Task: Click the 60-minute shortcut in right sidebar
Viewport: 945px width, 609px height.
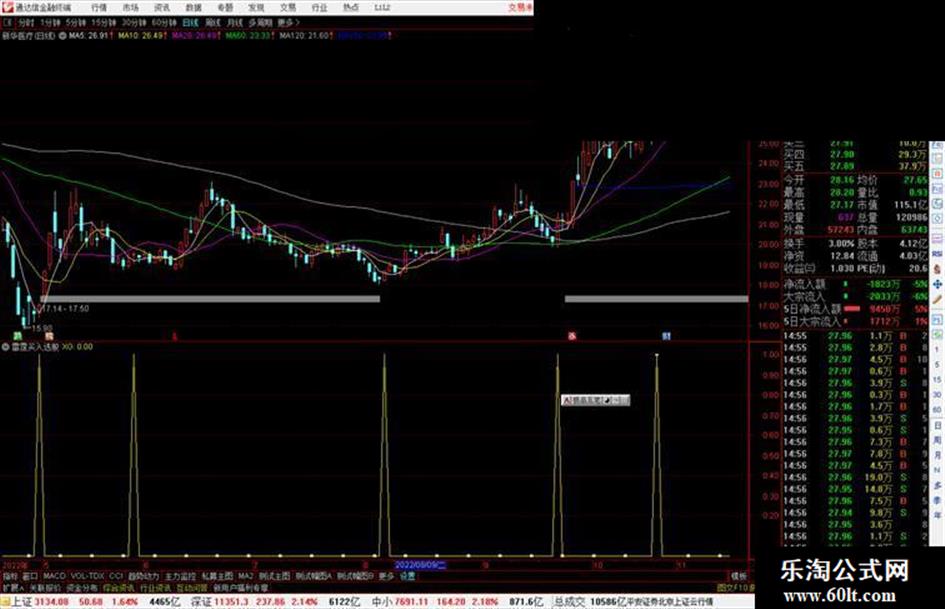Action: (x=937, y=410)
